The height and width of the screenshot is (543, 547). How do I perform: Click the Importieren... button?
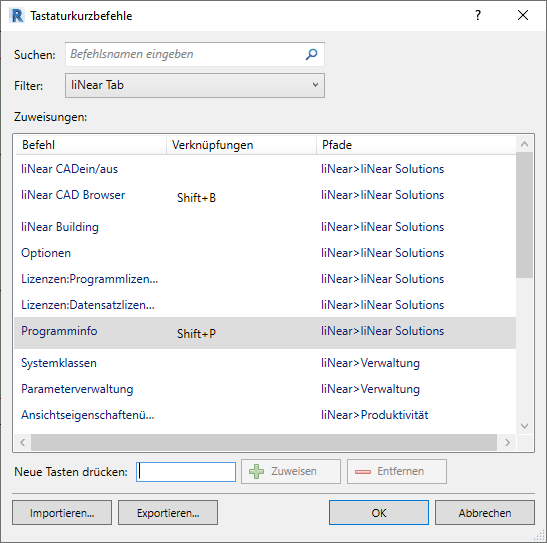pyautogui.click(x=62, y=513)
